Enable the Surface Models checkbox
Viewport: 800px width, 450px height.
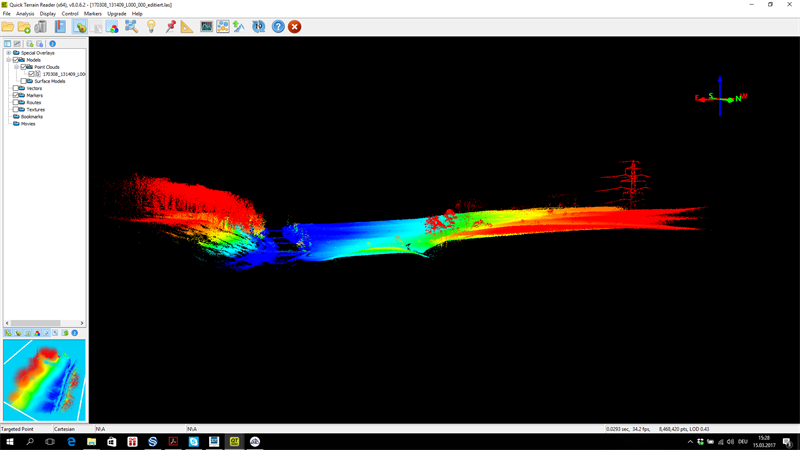click(24, 81)
